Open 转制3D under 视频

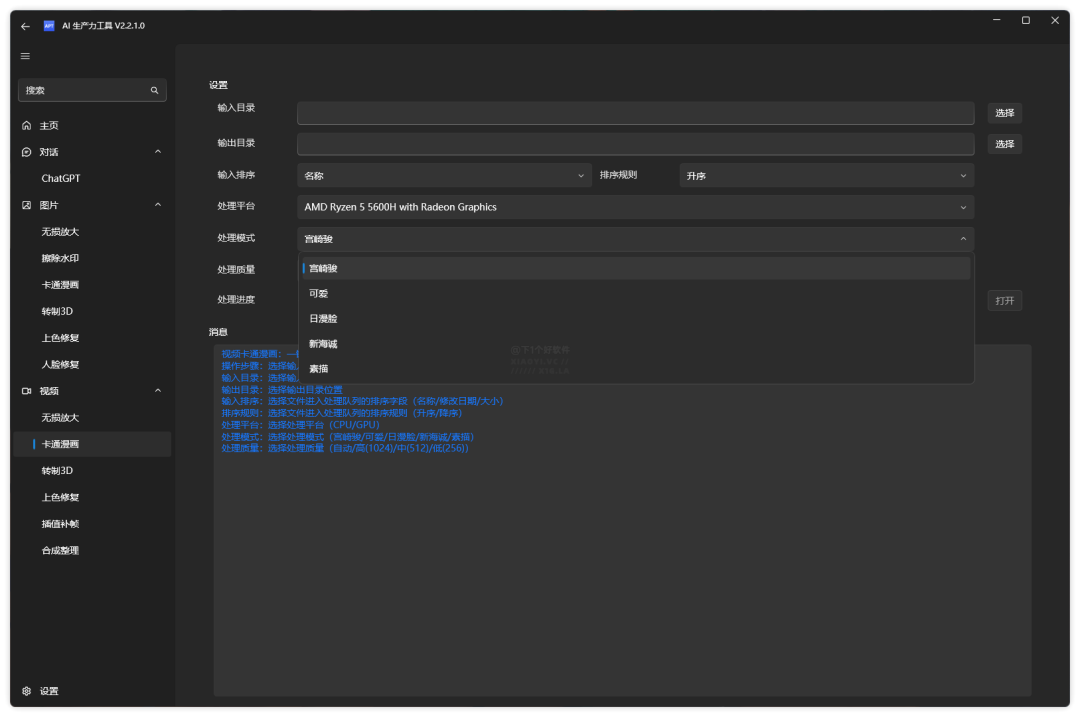92,470
